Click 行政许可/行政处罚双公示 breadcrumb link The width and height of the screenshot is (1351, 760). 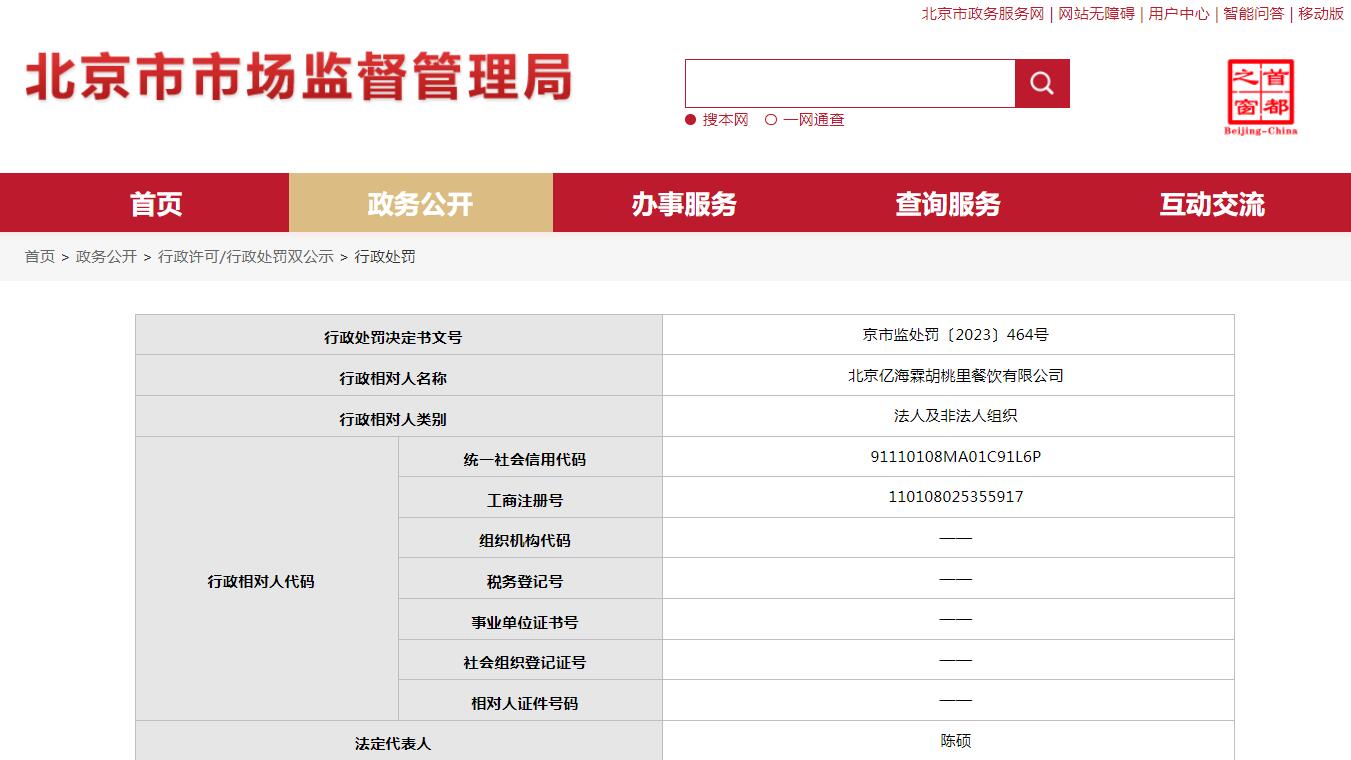[246, 257]
